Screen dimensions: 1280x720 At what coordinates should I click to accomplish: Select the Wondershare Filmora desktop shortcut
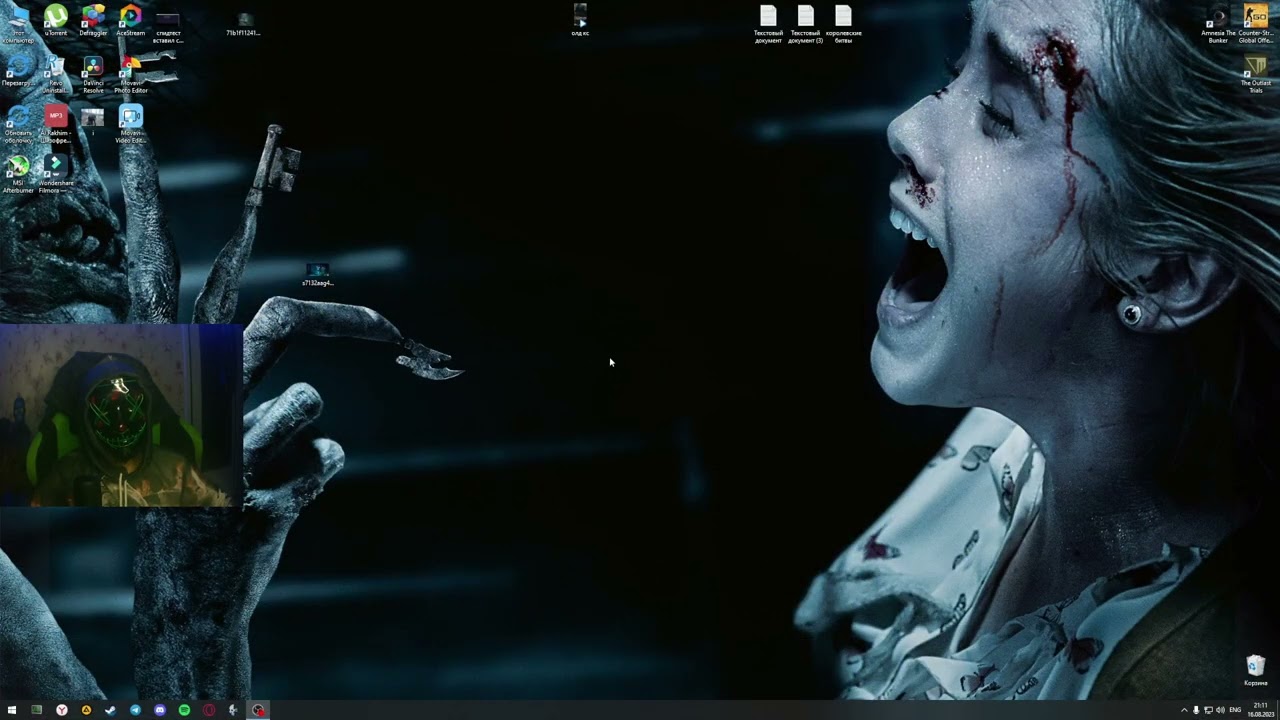(x=56, y=174)
